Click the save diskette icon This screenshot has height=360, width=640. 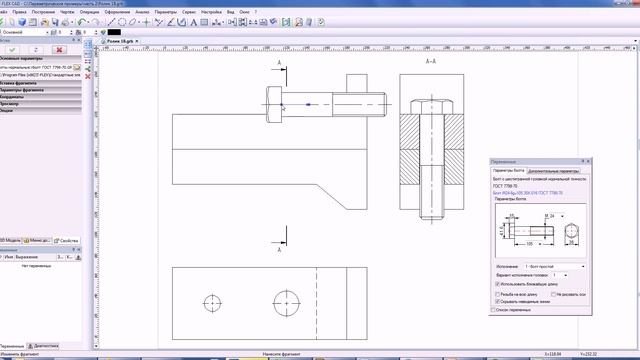click(x=55, y=22)
